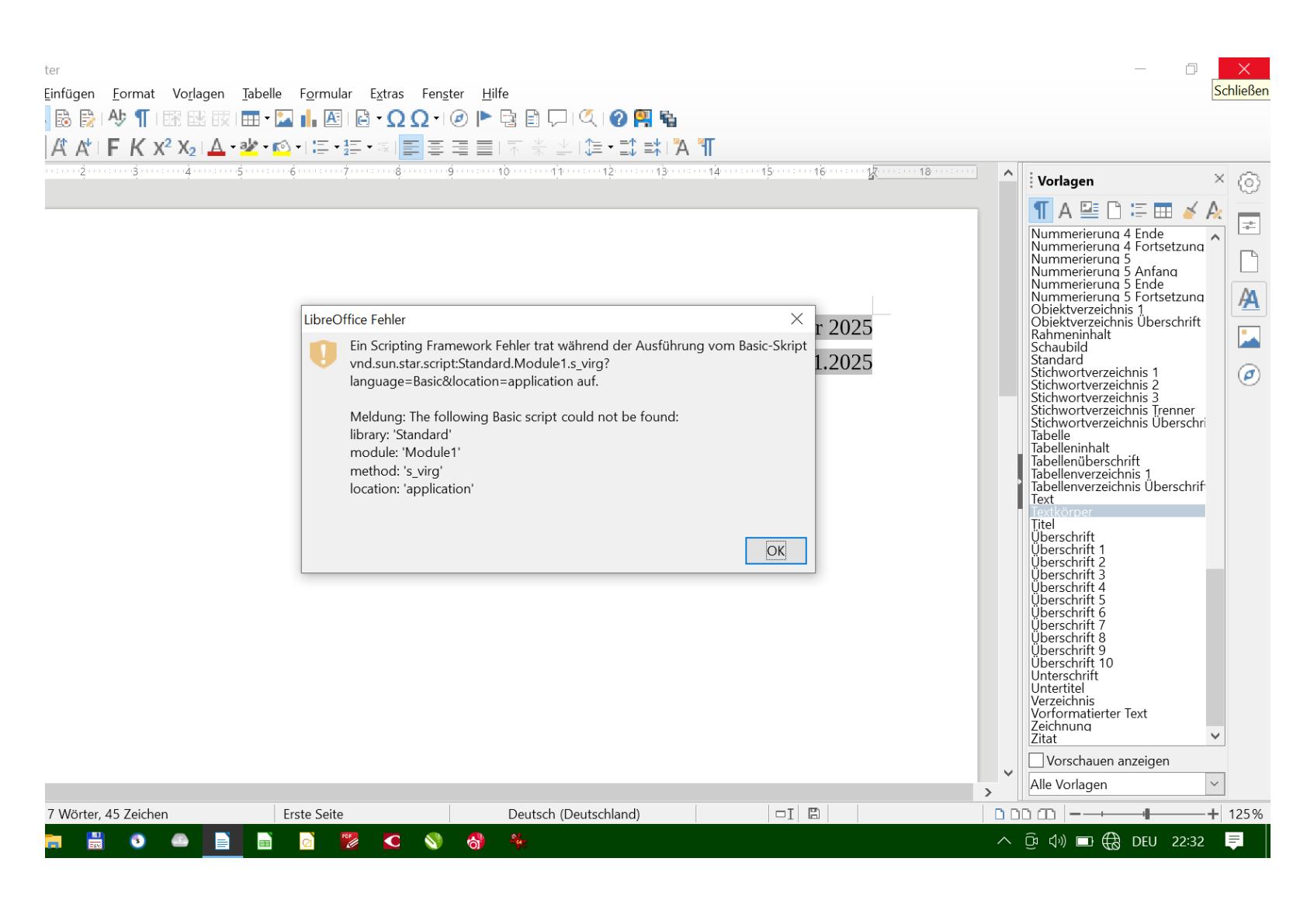
Task: Click the Insert Chart toolbar icon
Action: (308, 119)
